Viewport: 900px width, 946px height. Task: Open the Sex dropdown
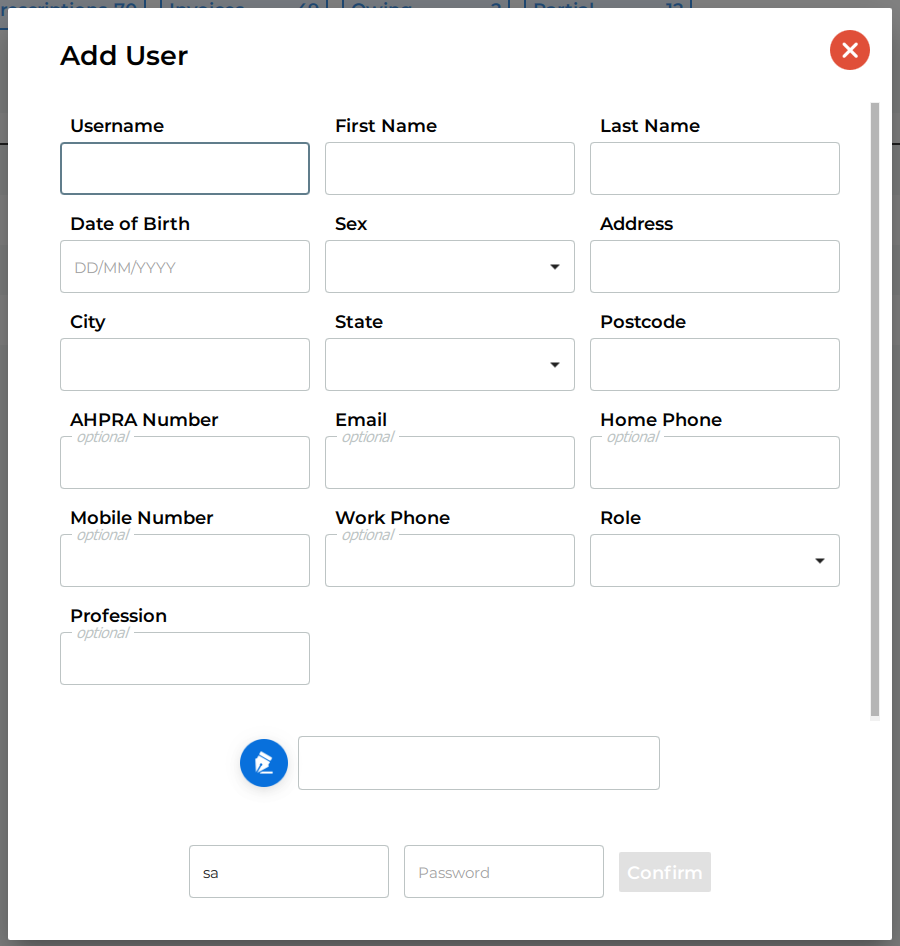pyautogui.click(x=449, y=267)
